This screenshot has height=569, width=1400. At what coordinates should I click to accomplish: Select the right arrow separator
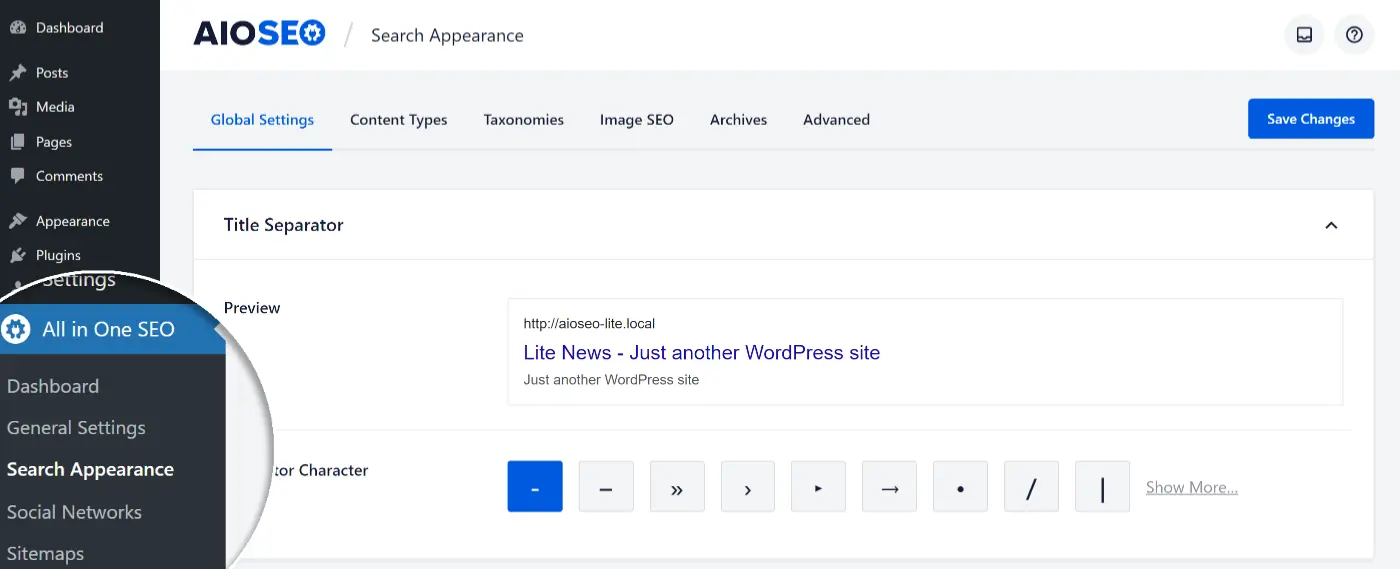(890, 486)
